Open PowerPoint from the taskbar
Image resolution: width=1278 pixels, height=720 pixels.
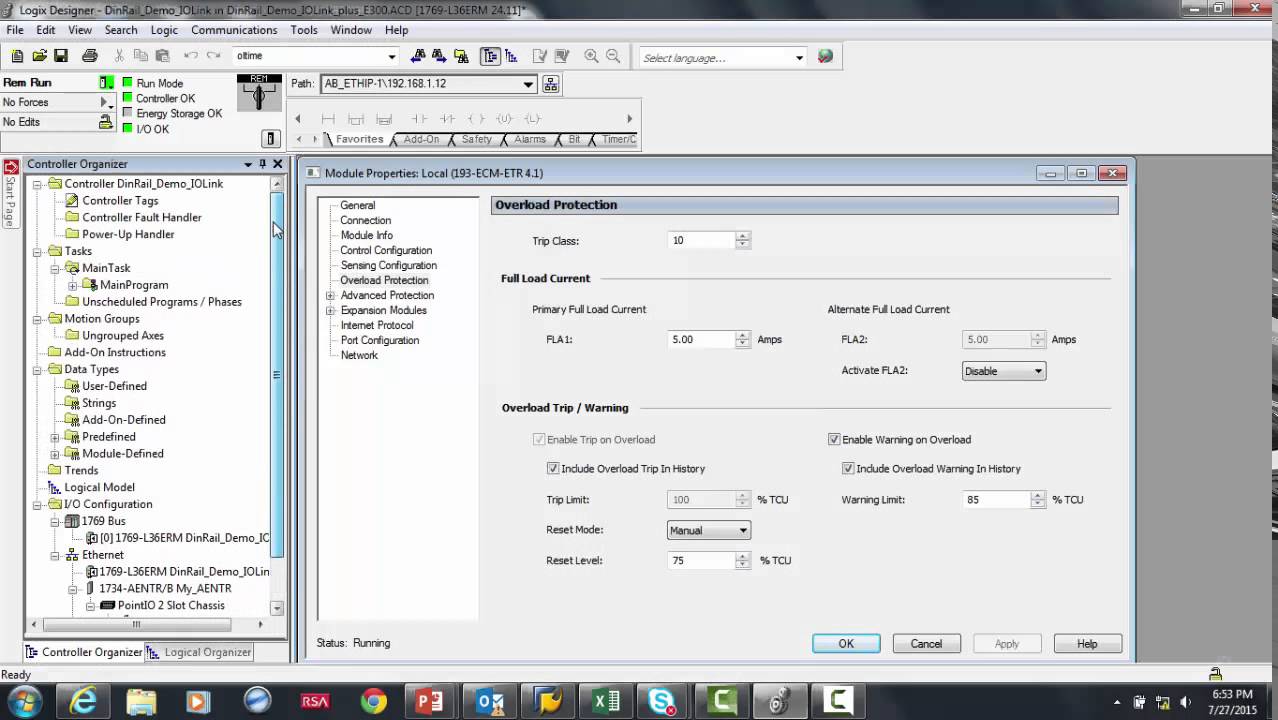(431, 701)
